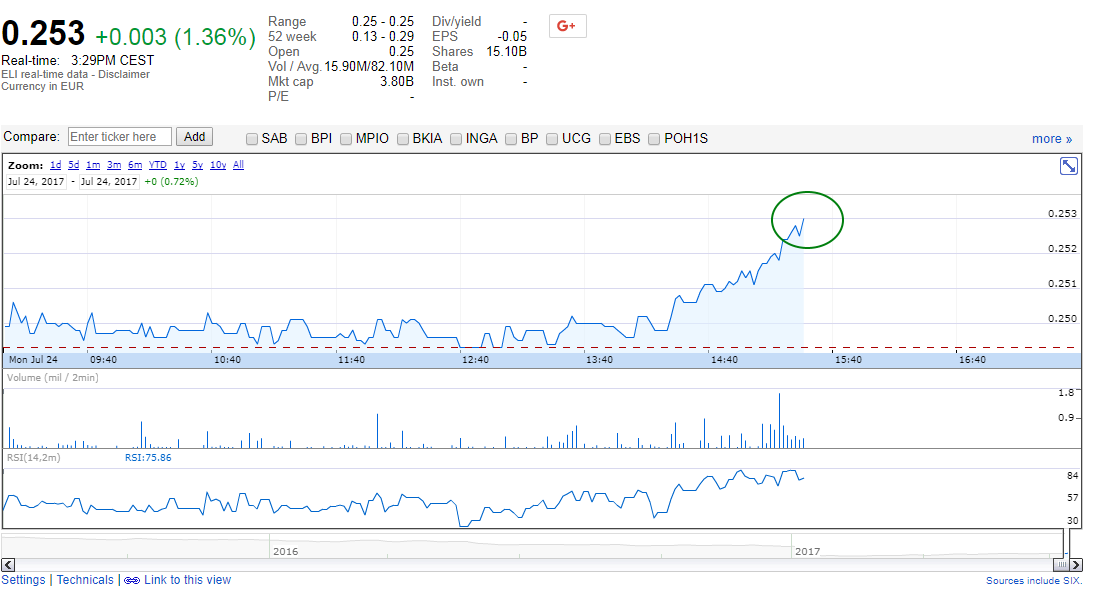
Task: Click right arrow of timeline scrollbar
Action: coord(1076,565)
